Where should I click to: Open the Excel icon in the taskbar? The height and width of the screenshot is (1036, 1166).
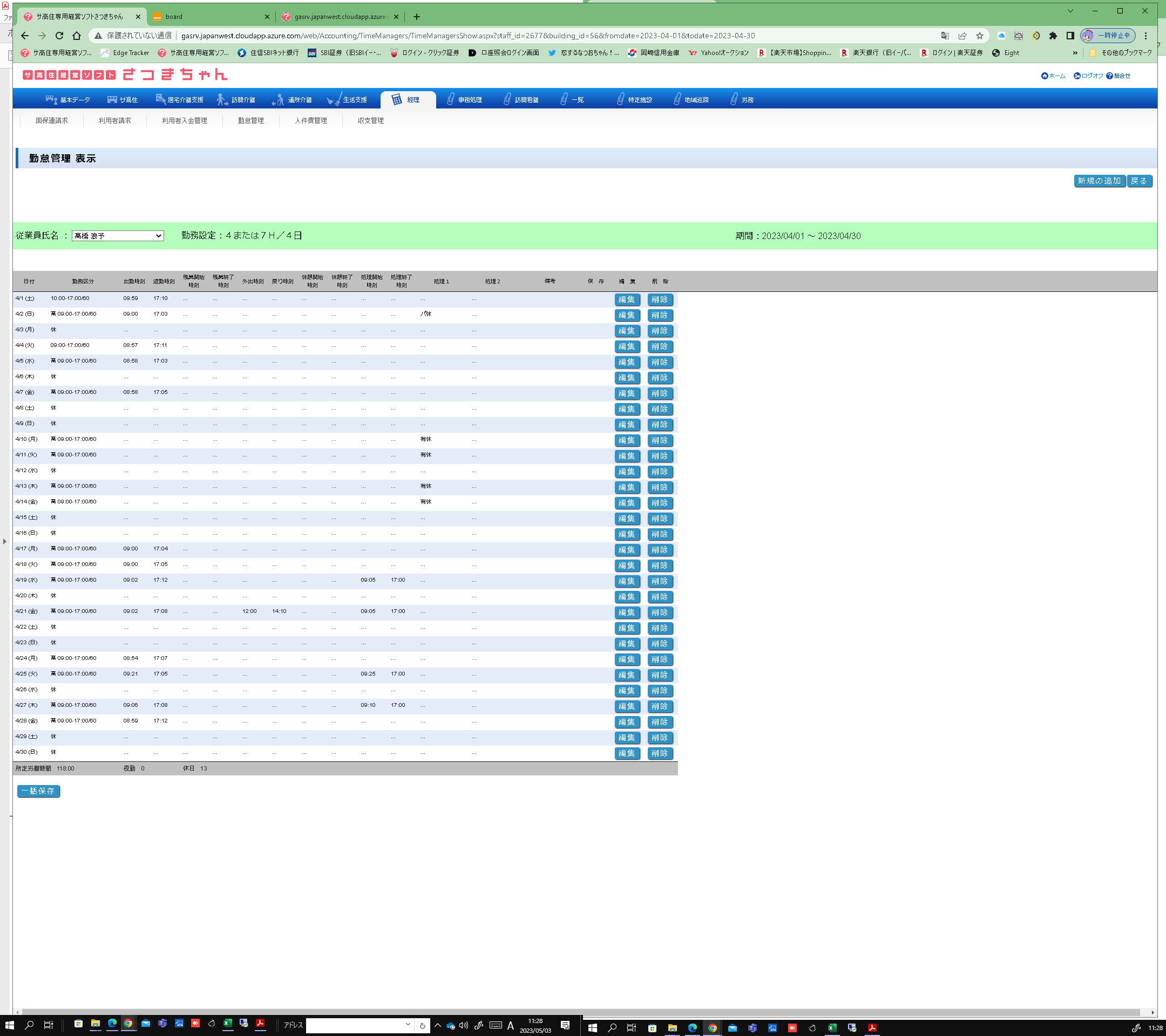pos(227,1024)
